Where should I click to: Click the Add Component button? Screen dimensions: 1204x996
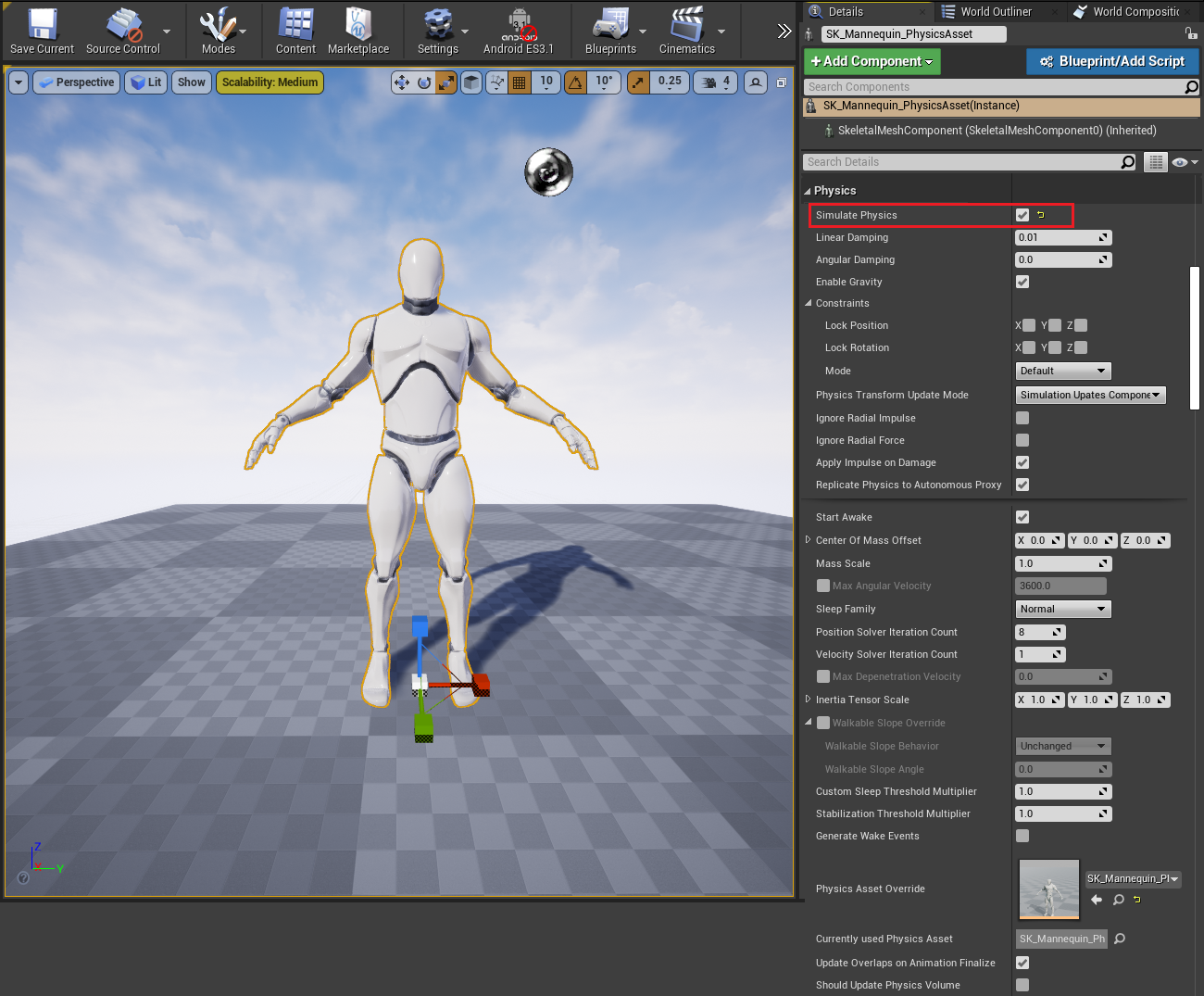(872, 61)
